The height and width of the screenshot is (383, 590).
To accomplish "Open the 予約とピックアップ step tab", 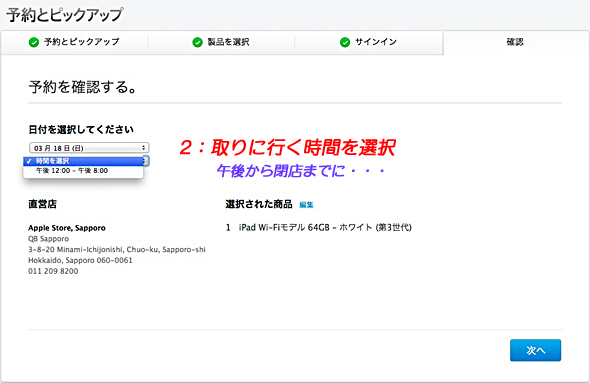I will [75, 42].
